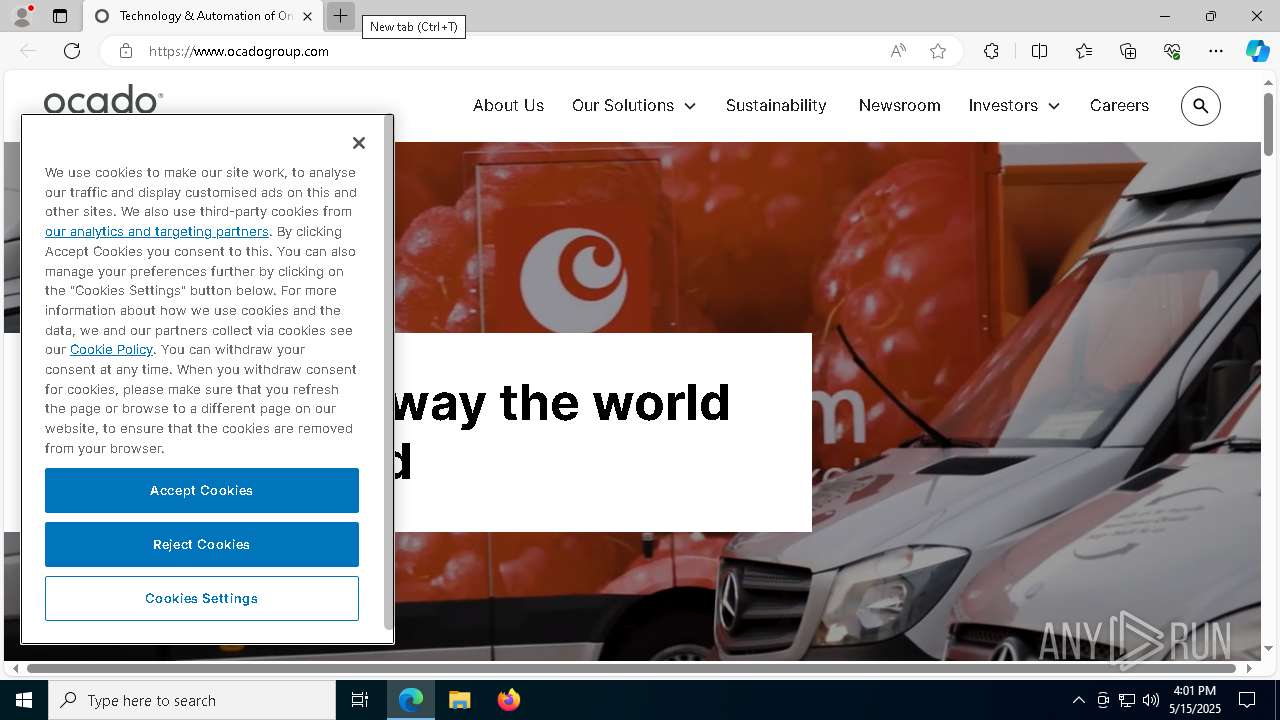
Task: Open Browser essentials icon
Action: [x=1172, y=51]
